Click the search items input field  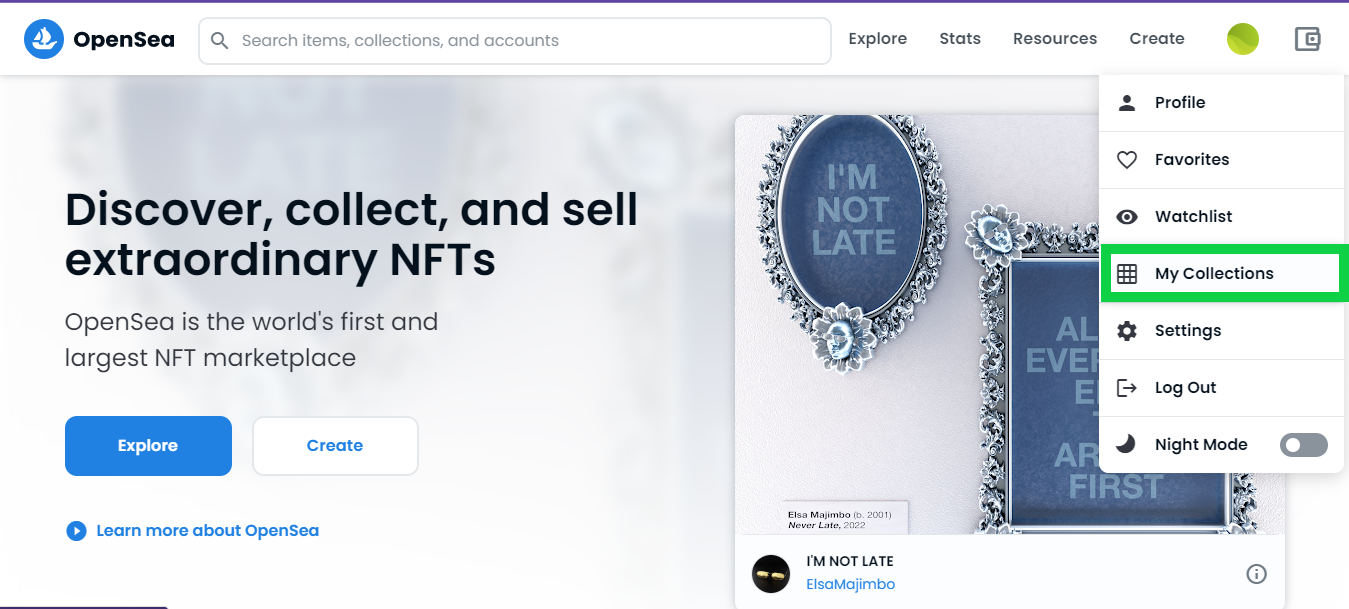point(530,41)
